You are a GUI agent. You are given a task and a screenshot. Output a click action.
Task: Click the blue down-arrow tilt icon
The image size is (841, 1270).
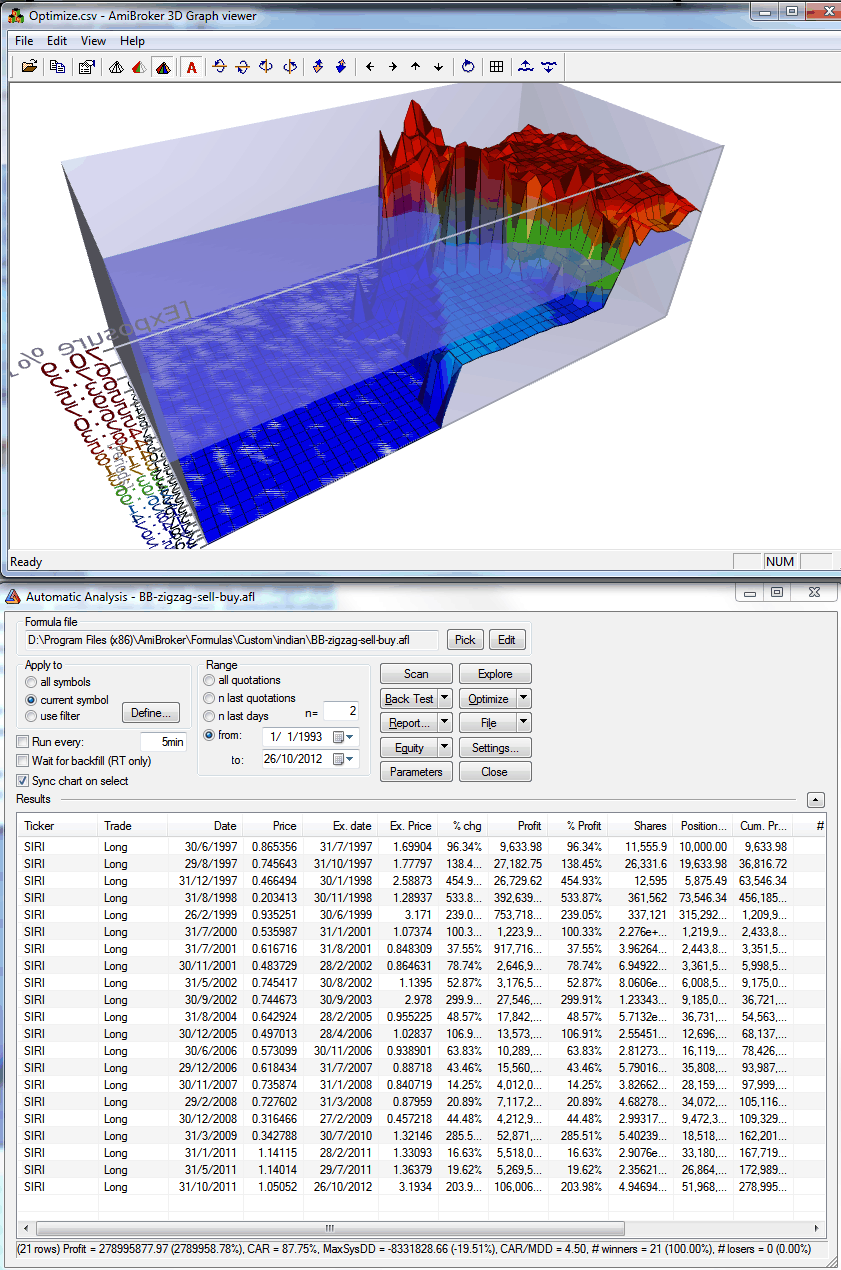point(341,67)
